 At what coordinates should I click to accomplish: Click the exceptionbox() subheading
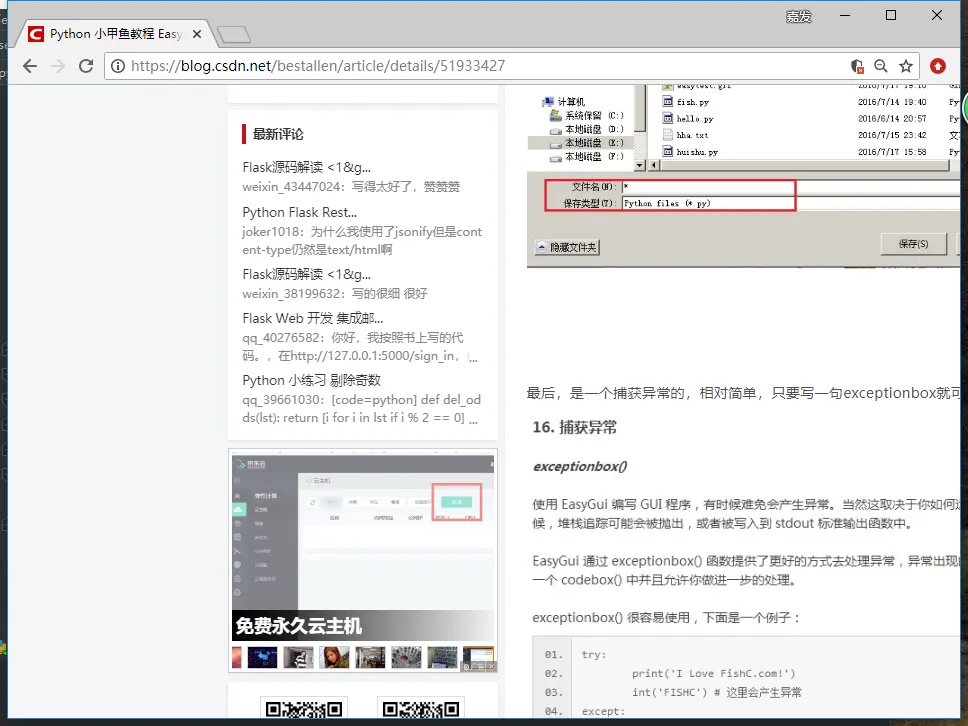pos(580,467)
